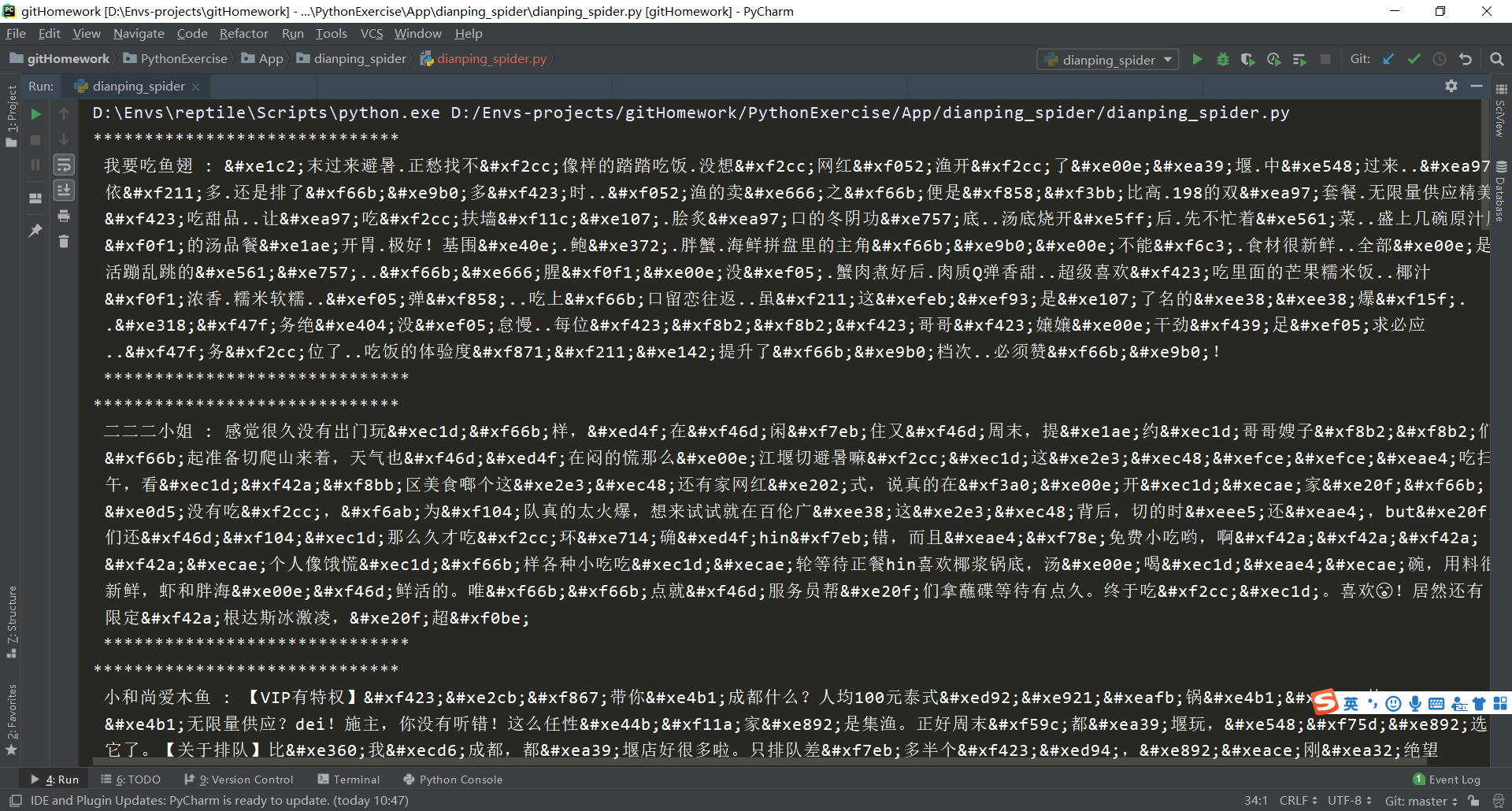Viewport: 1512px width, 811px height.
Task: Show Git history with the clock icon
Action: 1440,59
